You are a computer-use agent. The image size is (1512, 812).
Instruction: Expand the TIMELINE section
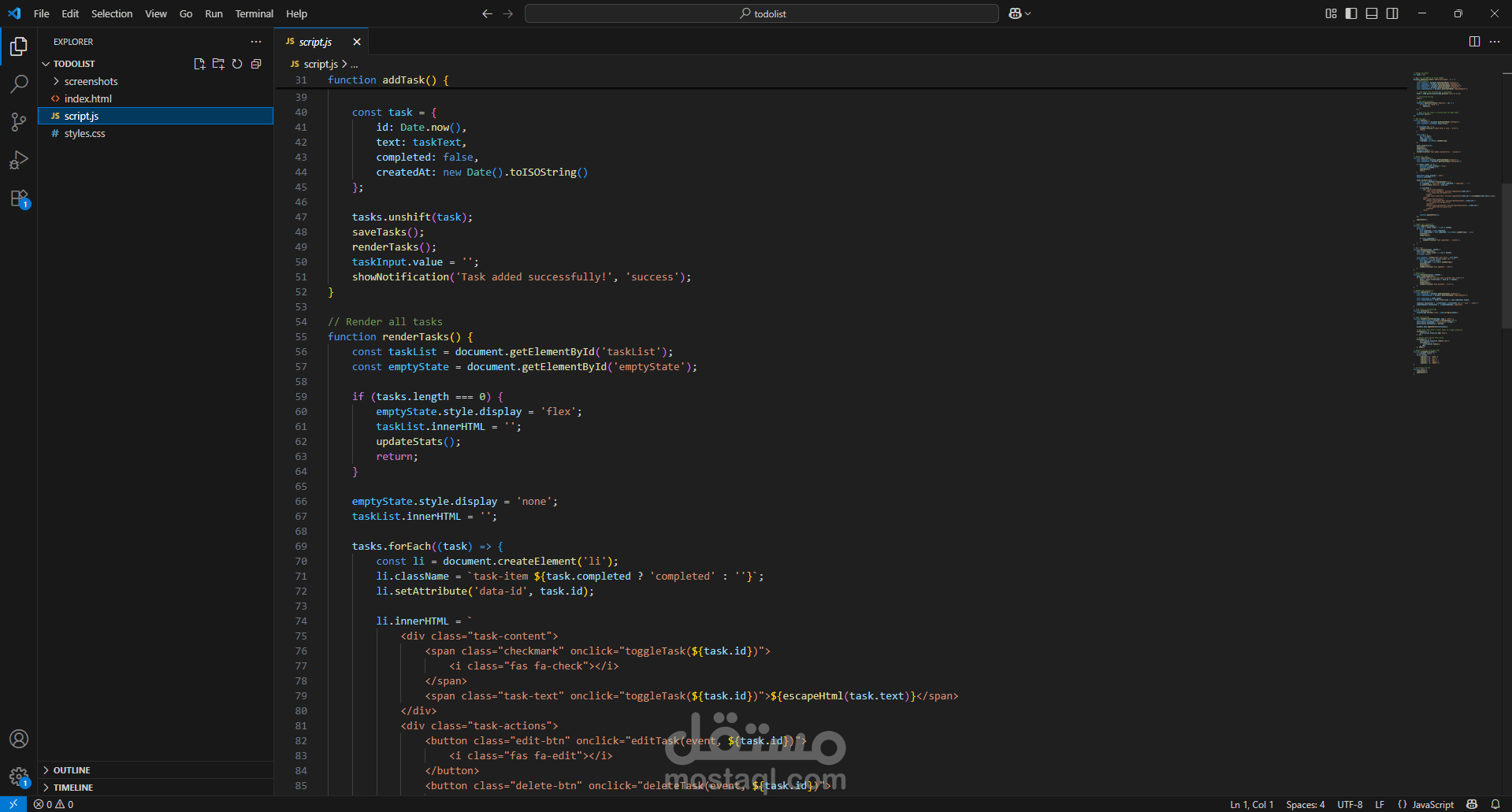tap(73, 788)
